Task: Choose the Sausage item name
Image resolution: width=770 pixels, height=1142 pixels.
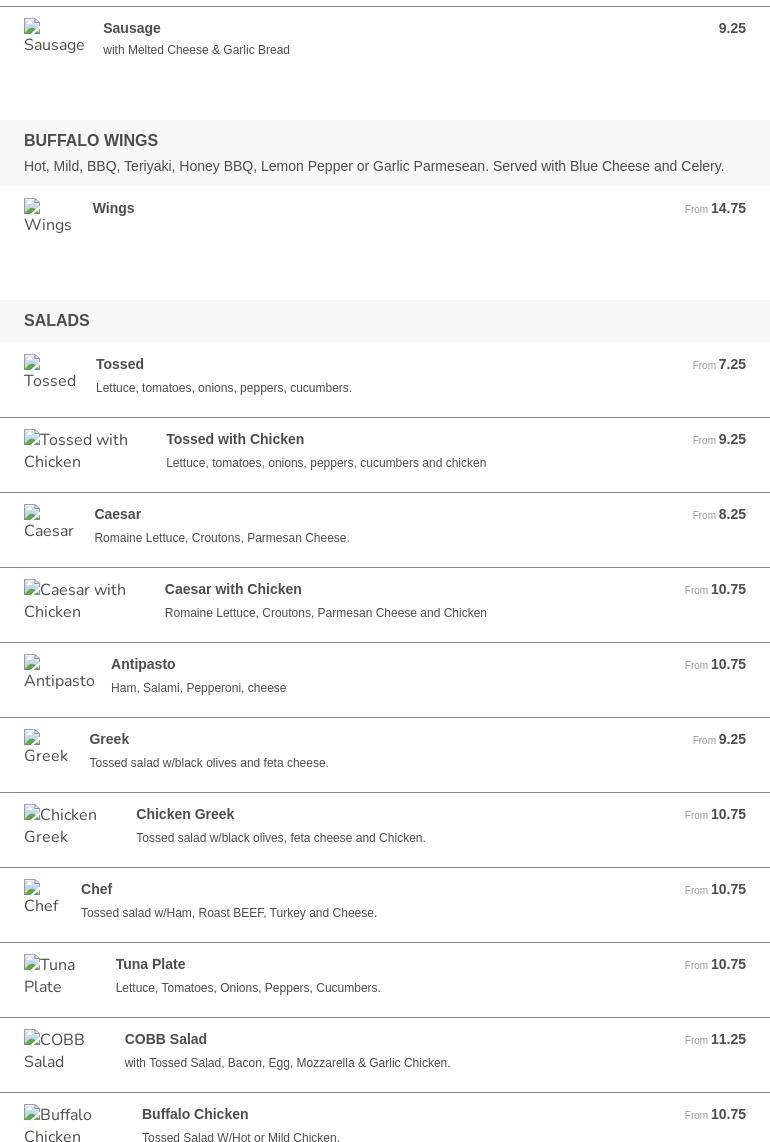Action: click(132, 28)
